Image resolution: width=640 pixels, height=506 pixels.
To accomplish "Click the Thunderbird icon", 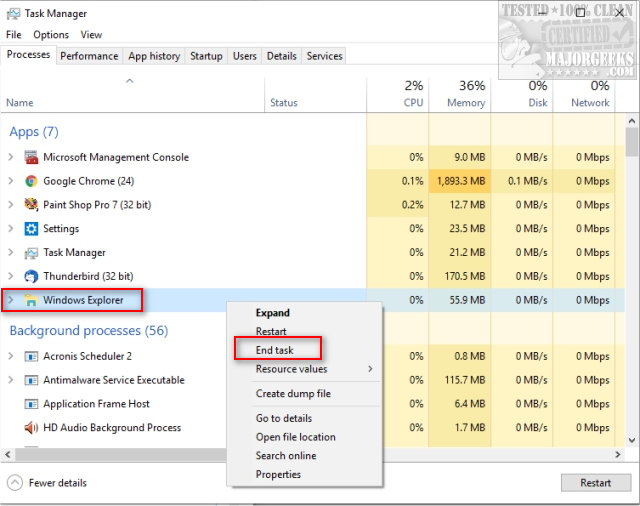I will (x=31, y=277).
